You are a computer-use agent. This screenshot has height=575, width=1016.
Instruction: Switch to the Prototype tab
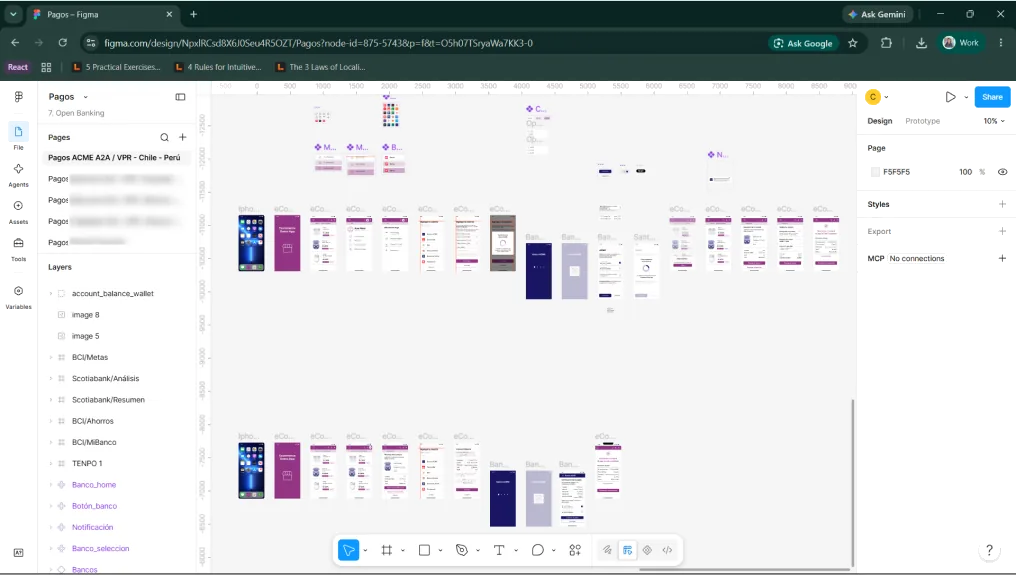point(922,121)
